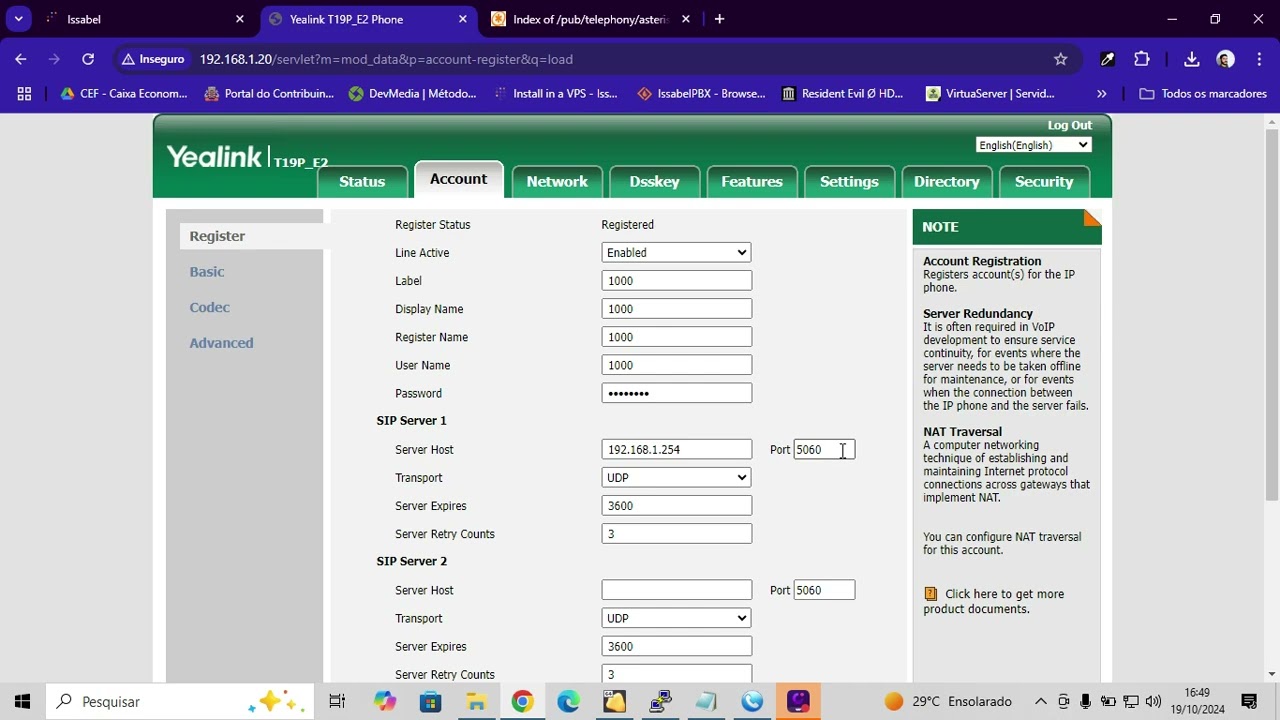
Task: Open SIP Server 1 Transport dropdown
Action: coord(676,478)
